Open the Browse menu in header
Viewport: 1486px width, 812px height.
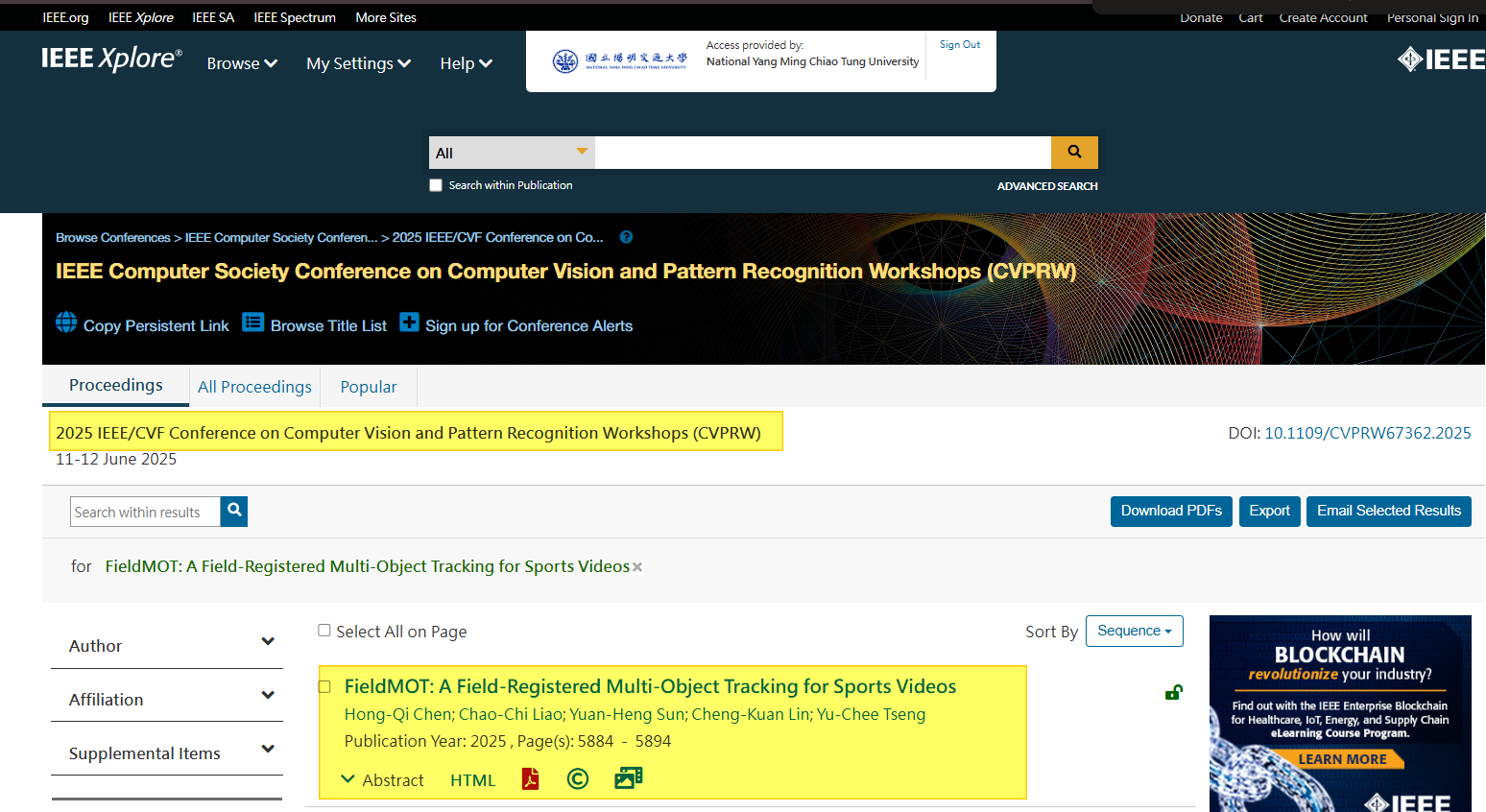click(242, 63)
